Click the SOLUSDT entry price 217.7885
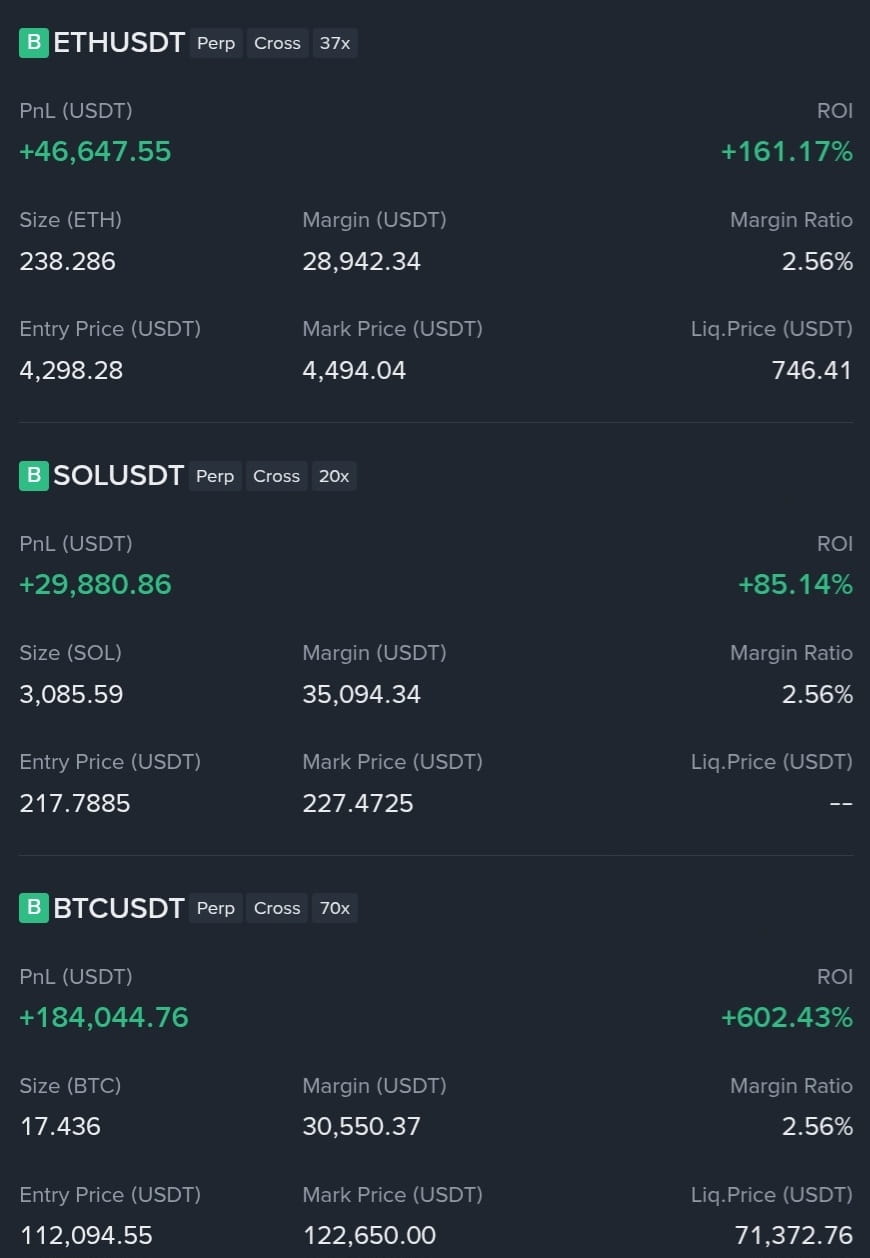Viewport: 870px width, 1258px height. 75,803
